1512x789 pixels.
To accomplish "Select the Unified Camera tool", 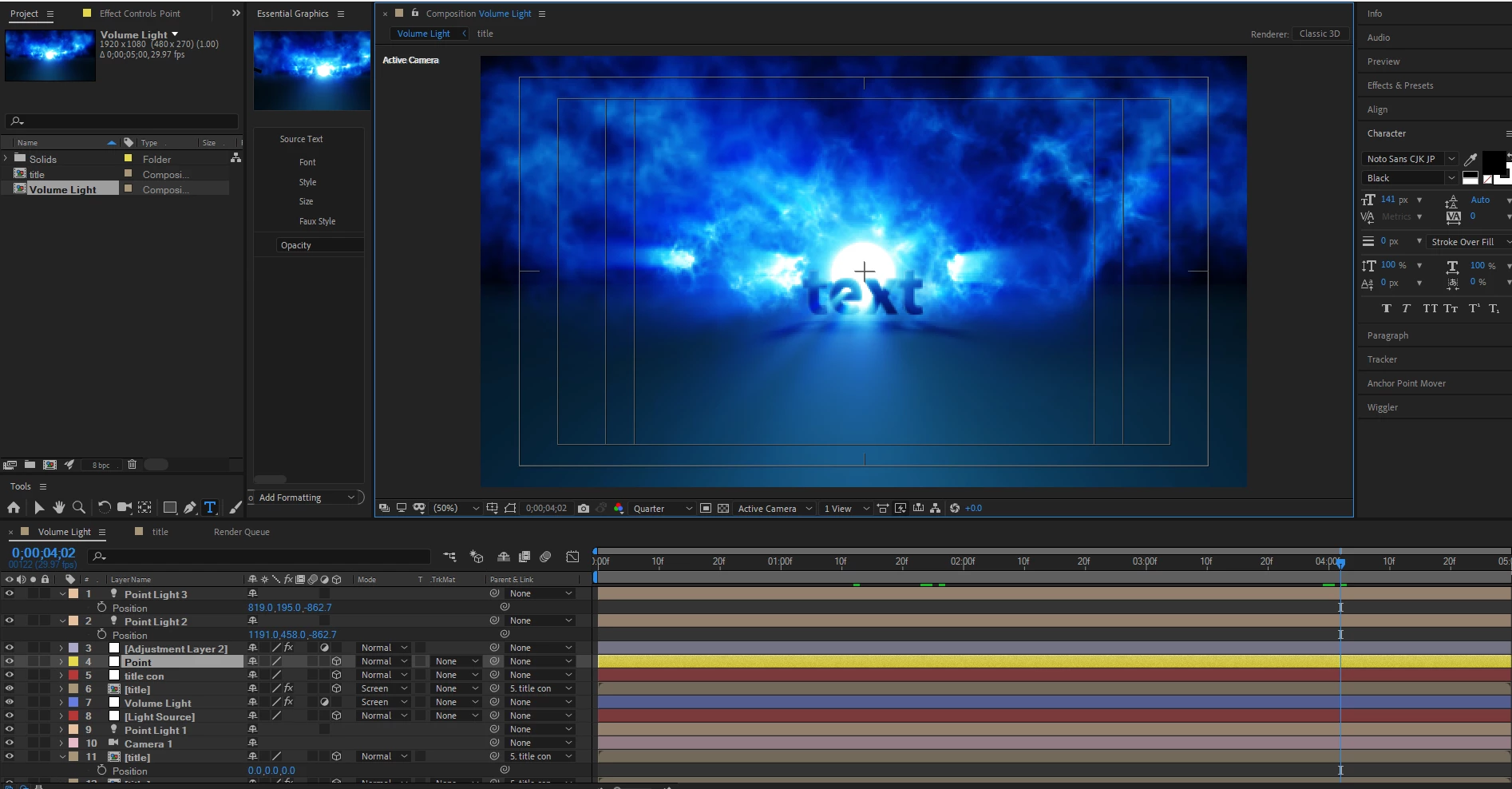I will point(125,507).
